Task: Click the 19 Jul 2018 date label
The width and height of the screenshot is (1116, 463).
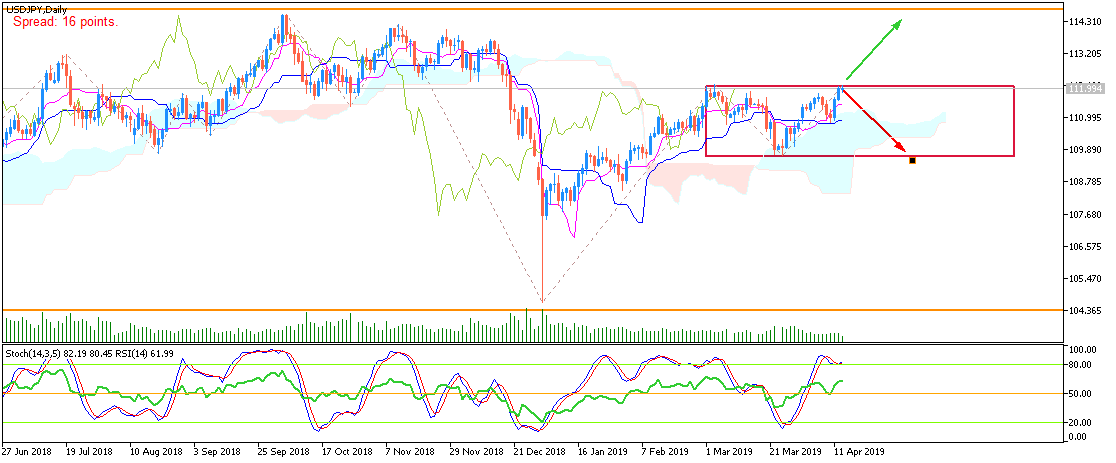Action: 89,452
